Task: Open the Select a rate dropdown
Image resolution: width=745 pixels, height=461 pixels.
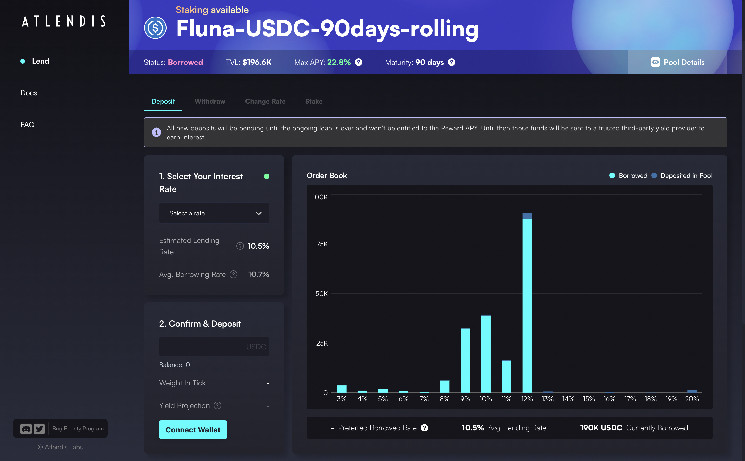Action: click(x=214, y=213)
